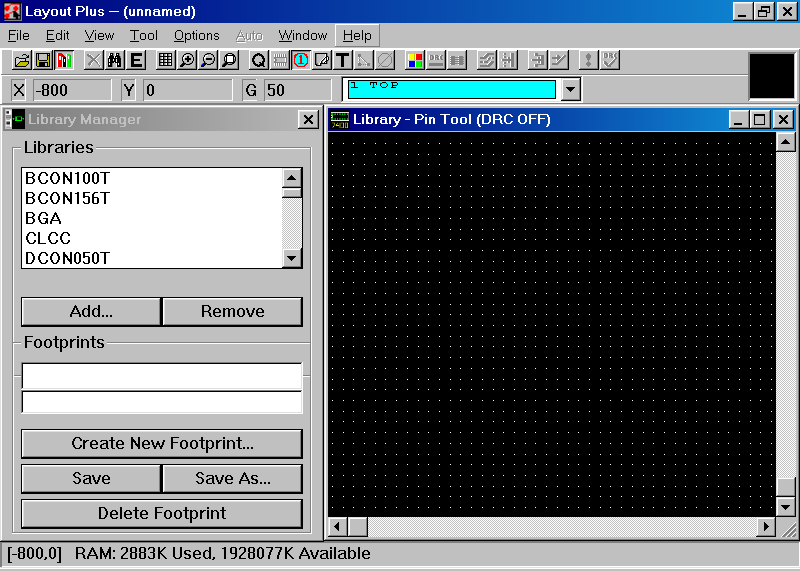Click the Library window vertical scrollbar thumb
This screenshot has height=571, width=800.
click(x=786, y=487)
